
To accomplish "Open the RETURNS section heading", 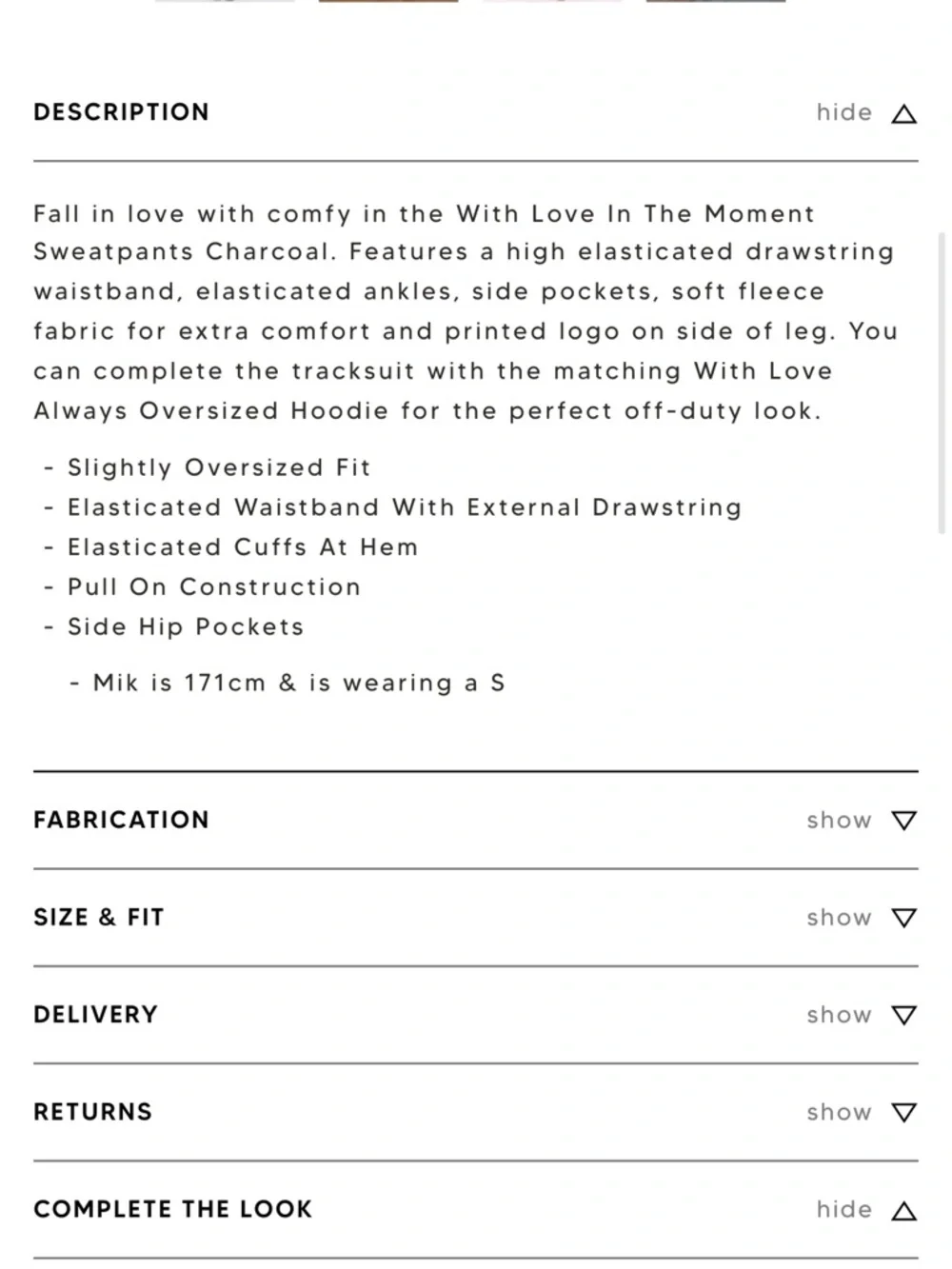I will coord(92,1111).
